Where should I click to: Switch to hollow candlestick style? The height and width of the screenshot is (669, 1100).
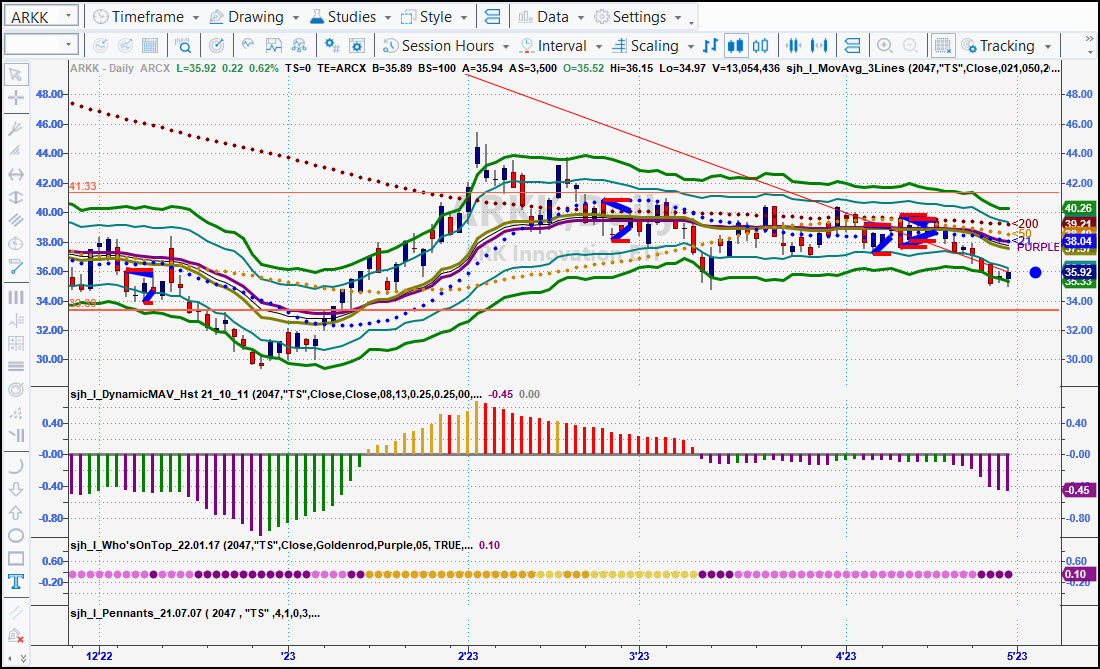click(760, 46)
